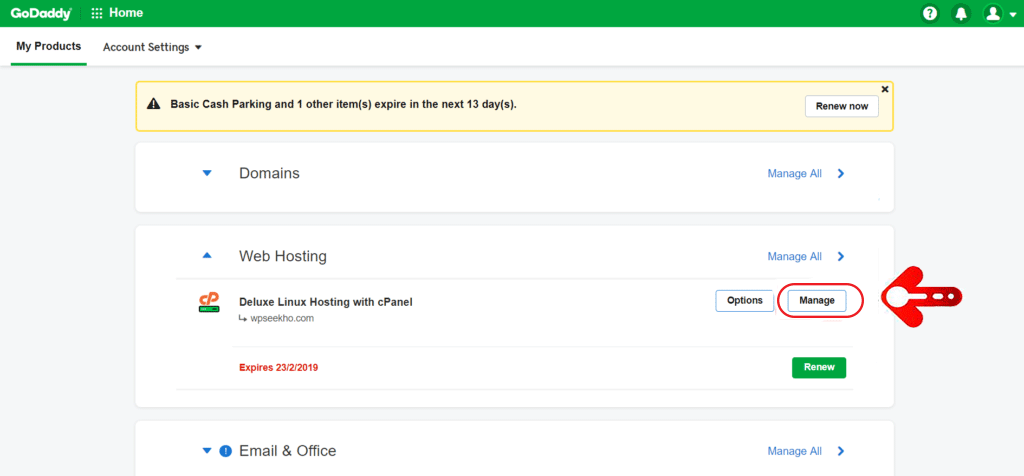Click the wpseekho.com domain text
Image resolution: width=1024 pixels, height=476 pixels.
coord(282,319)
